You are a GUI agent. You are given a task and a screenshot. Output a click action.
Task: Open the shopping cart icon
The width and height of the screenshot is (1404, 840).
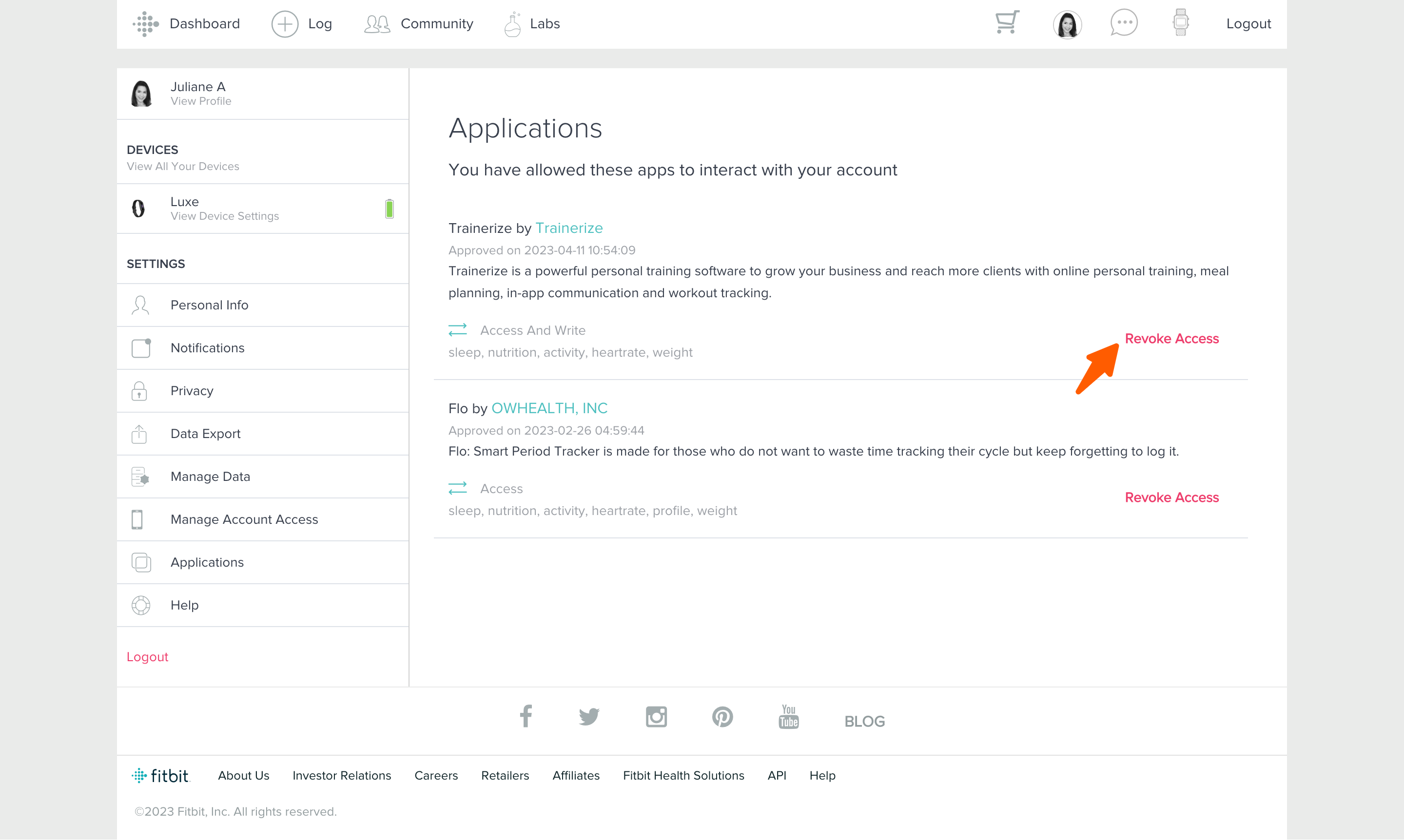click(x=1007, y=22)
